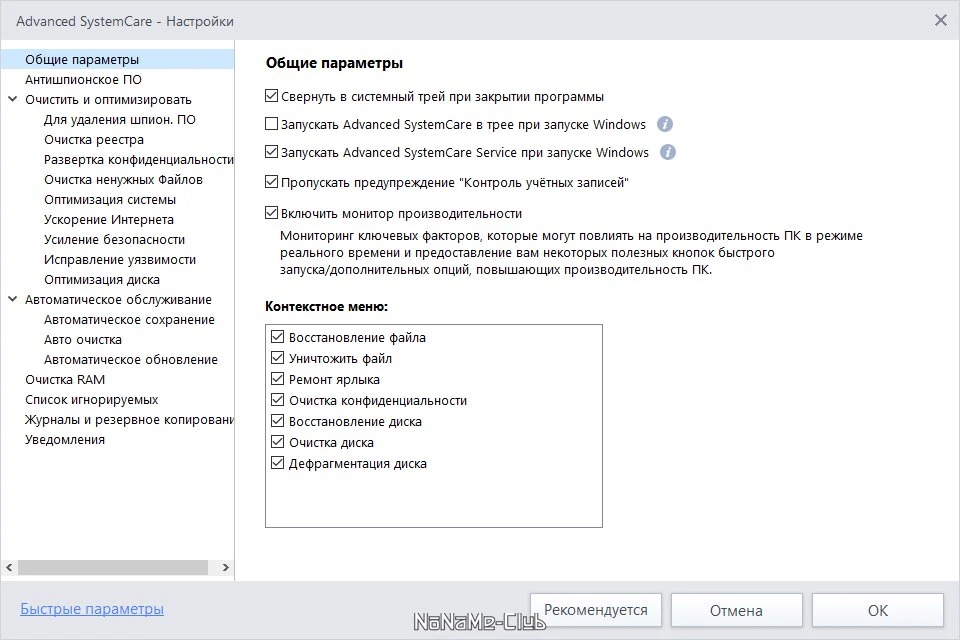Open 'Развертка конфиденциальности' section

pyautogui.click(x=139, y=160)
